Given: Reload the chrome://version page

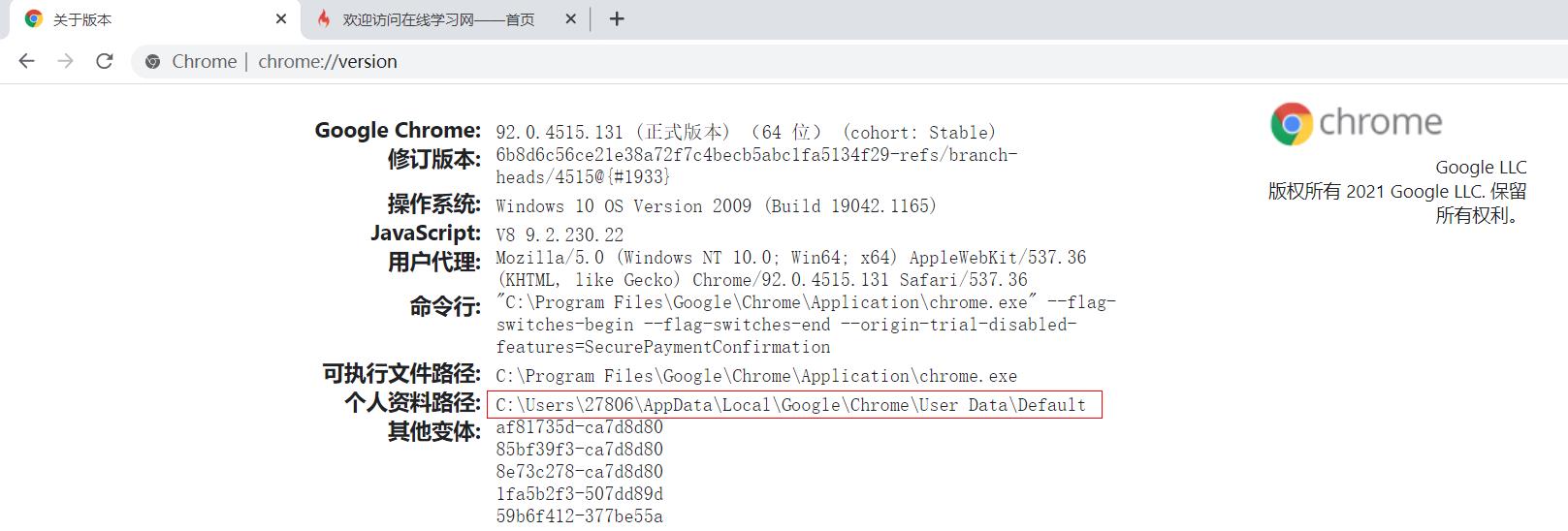Looking at the screenshot, I should click(x=104, y=61).
